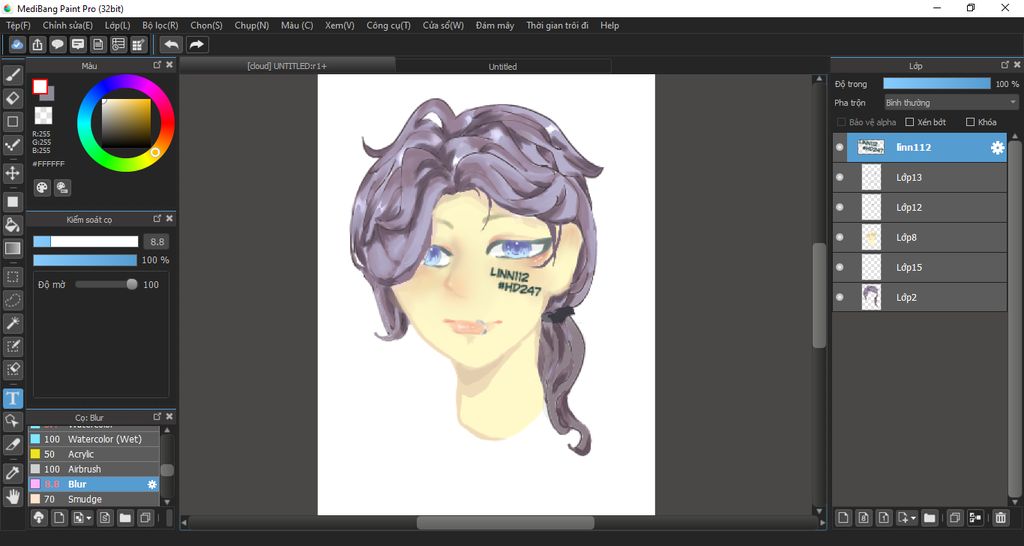Click the Lớp2 layer thumbnail

(x=871, y=297)
